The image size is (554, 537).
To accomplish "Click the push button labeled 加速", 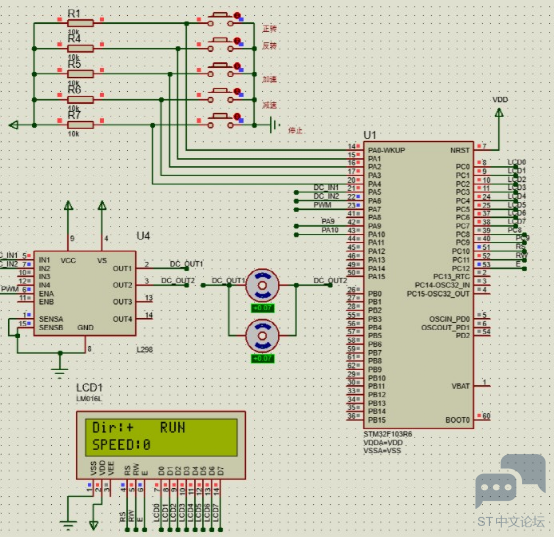I will (x=220, y=70).
